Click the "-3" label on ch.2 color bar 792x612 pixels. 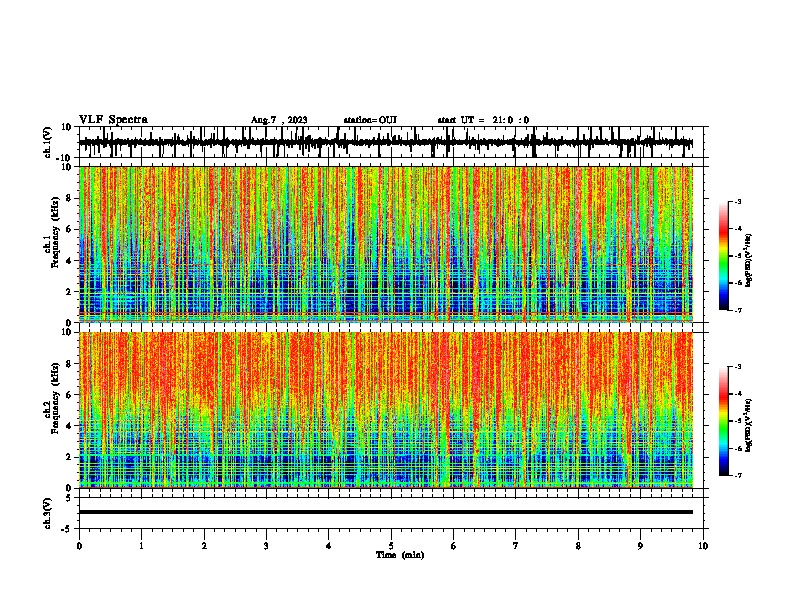[737, 367]
